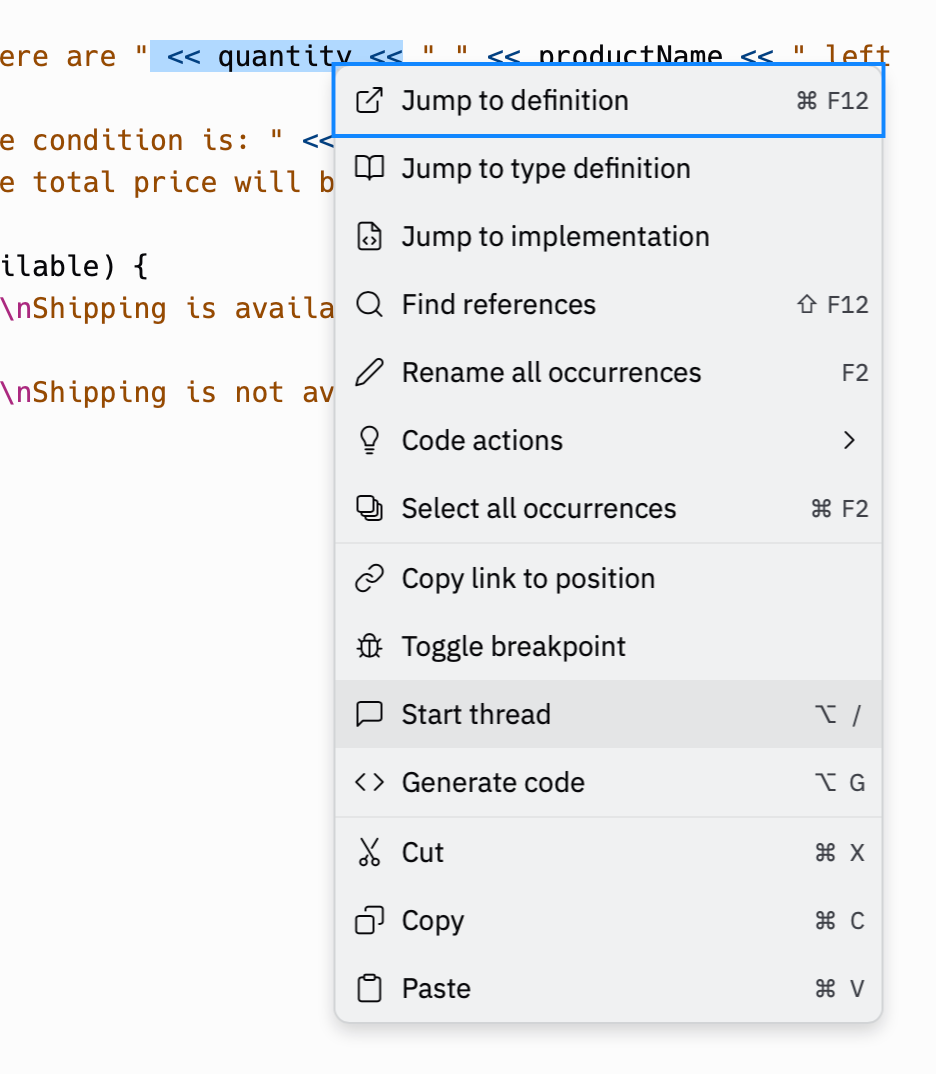Screen dimensions: 936x1074
Task: Click the productName identifier in the code
Action: point(630,53)
